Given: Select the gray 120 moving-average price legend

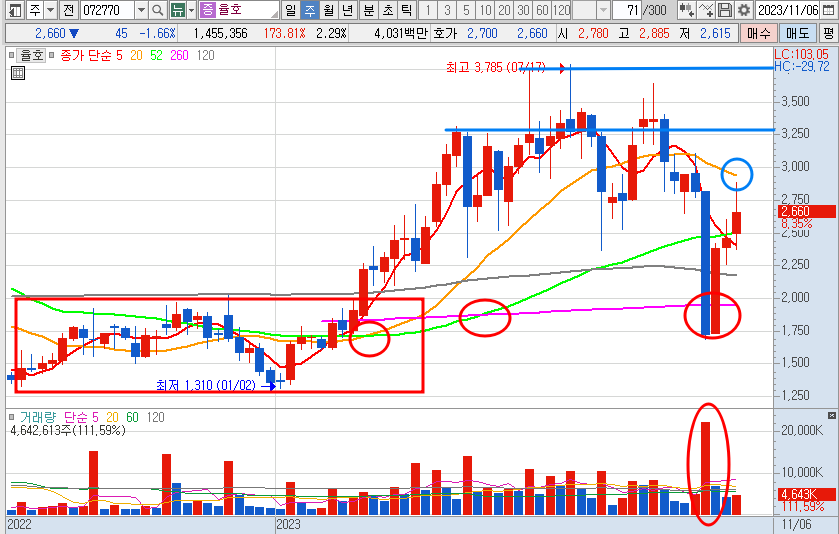Looking at the screenshot, I should point(205,55).
